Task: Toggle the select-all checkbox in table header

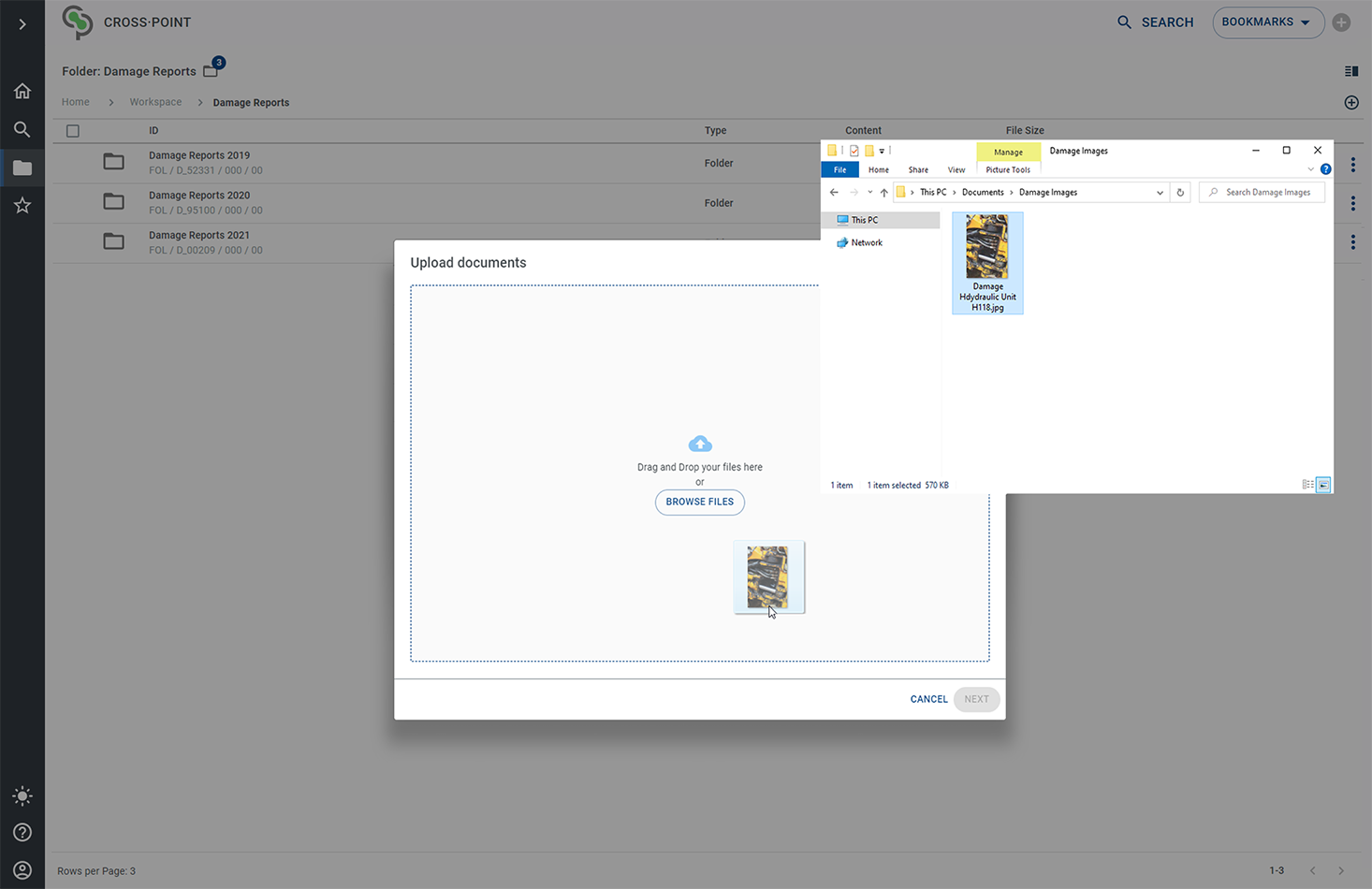Action: [73, 131]
